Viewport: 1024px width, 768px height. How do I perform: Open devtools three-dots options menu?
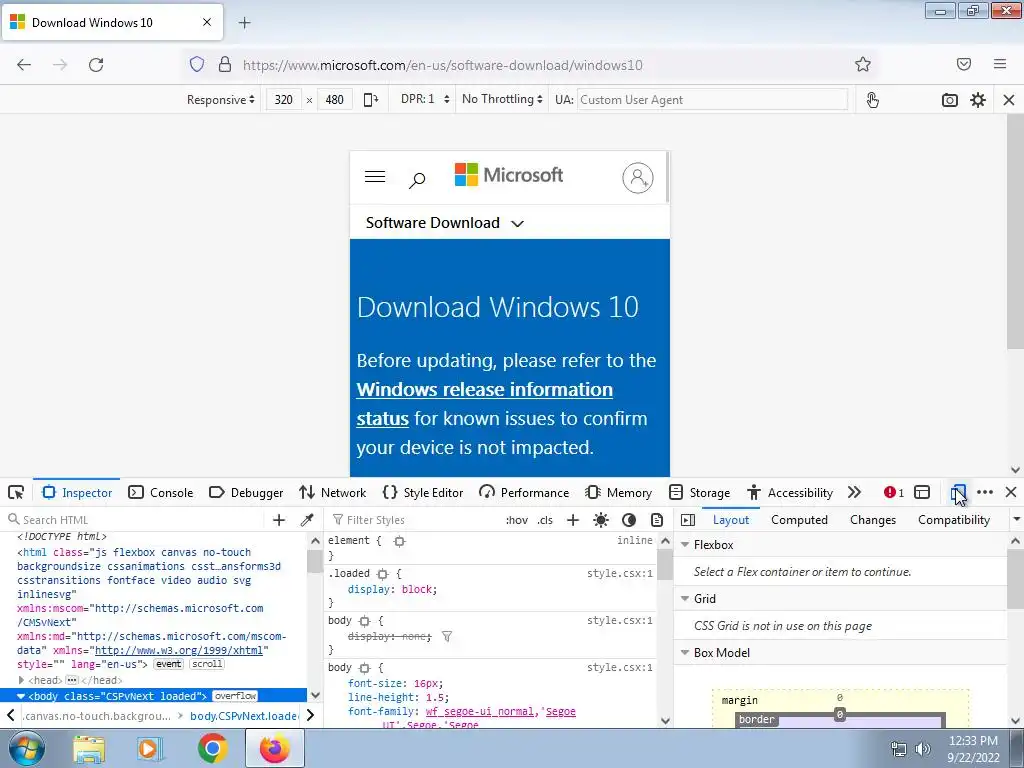[x=985, y=492]
